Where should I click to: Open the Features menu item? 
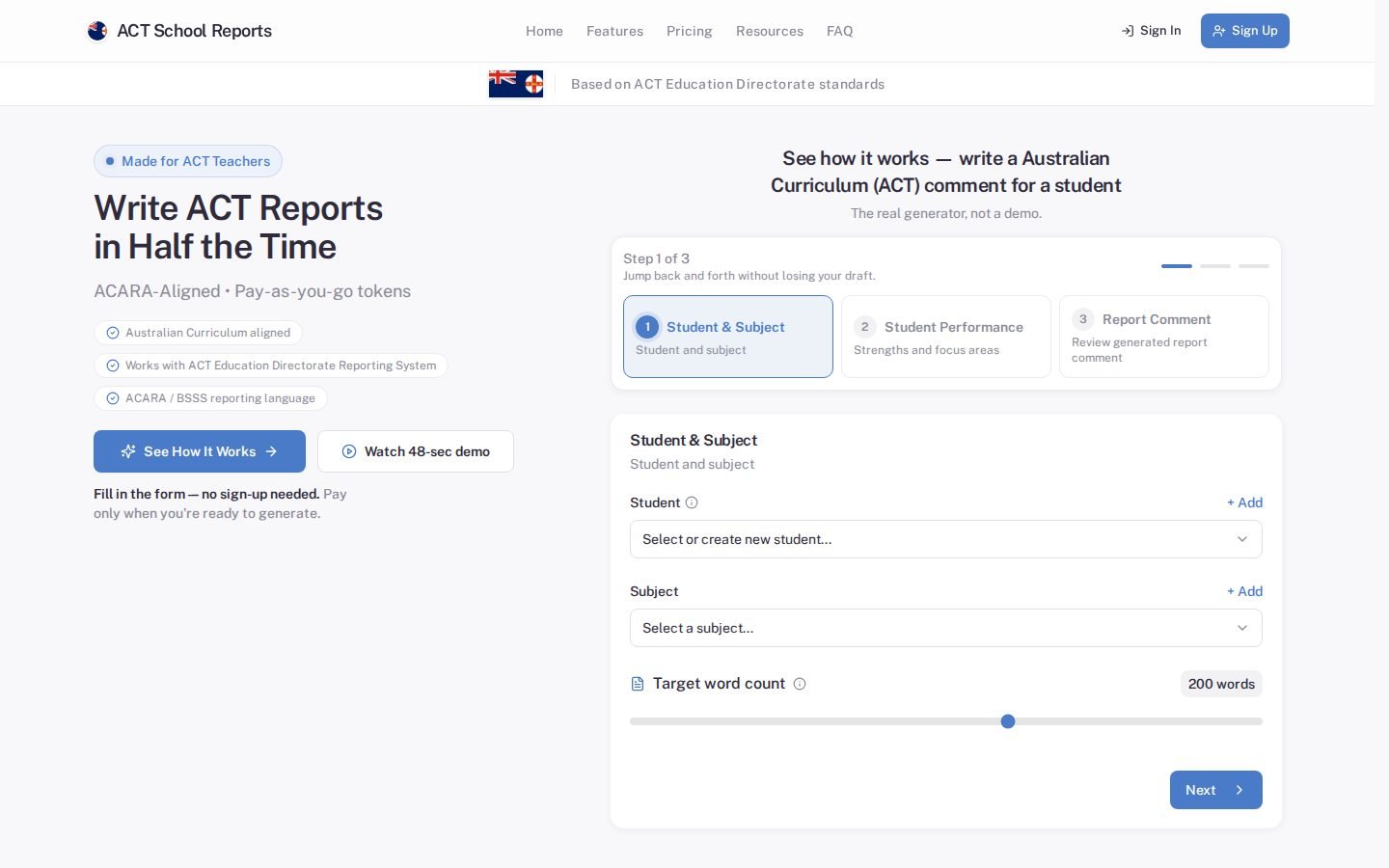(x=614, y=31)
